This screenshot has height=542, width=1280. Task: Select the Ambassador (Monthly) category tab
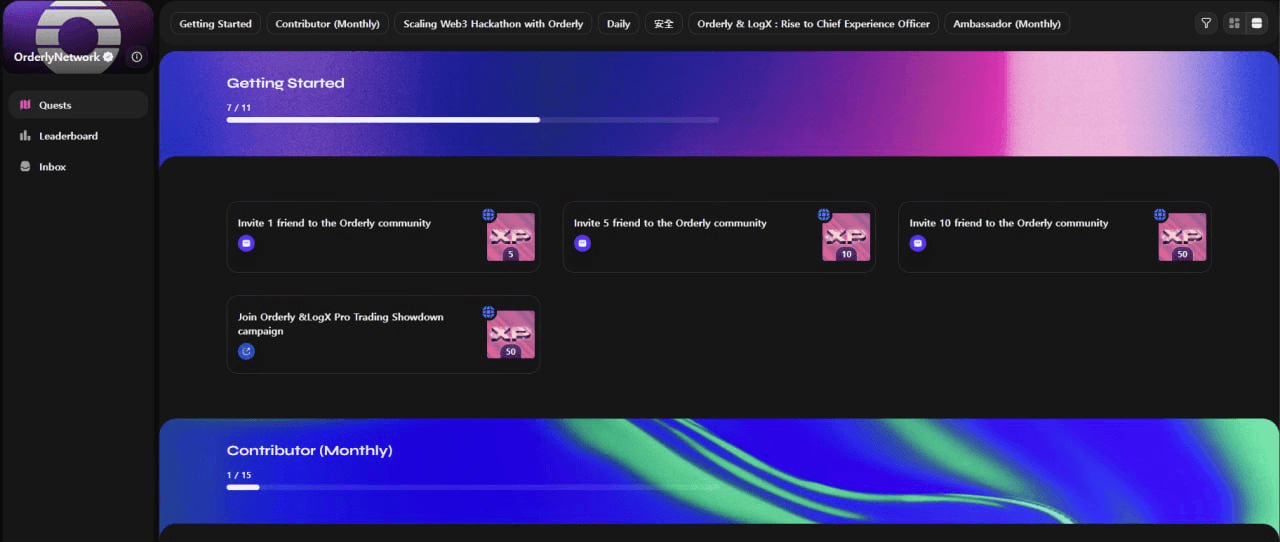(x=1007, y=23)
